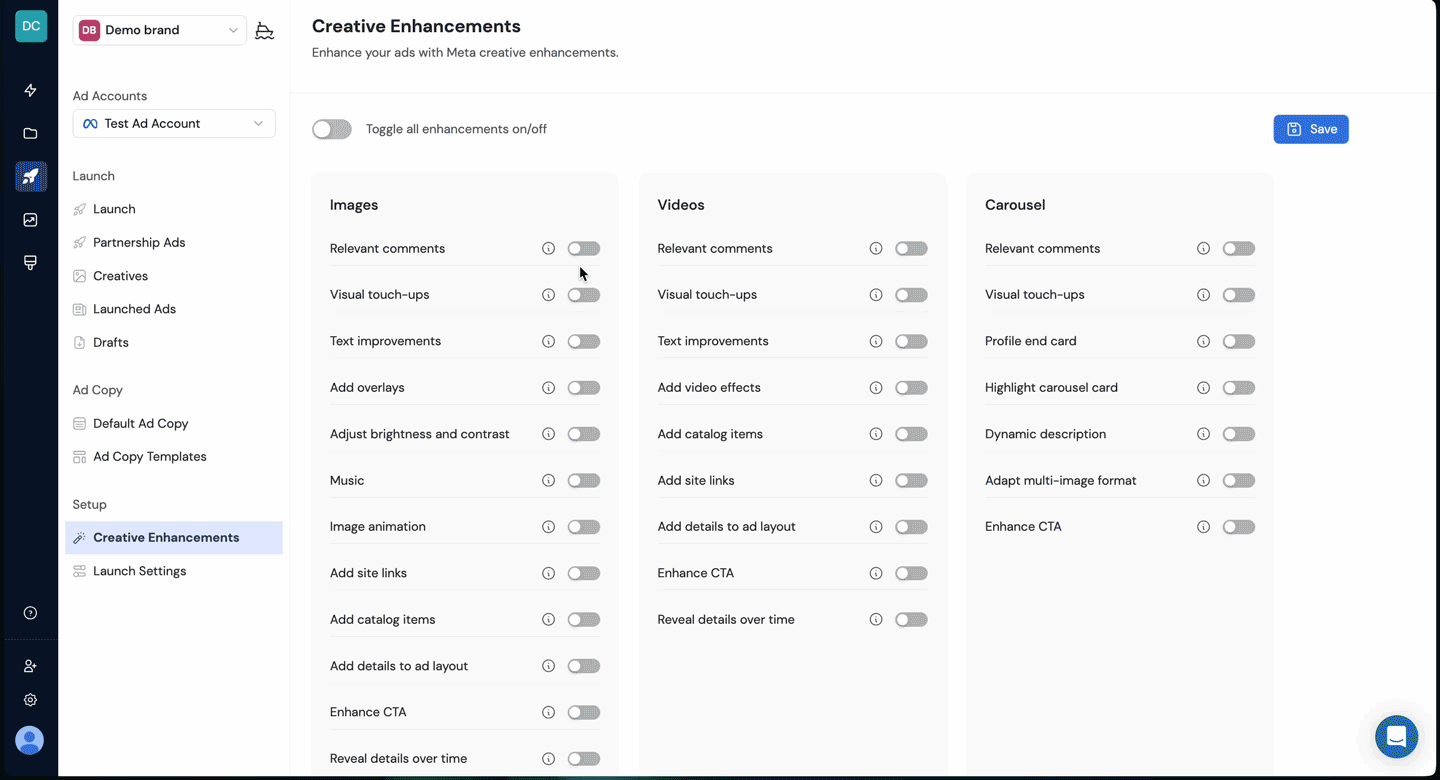Open the settings gear icon
Image resolution: width=1440 pixels, height=780 pixels.
30,700
